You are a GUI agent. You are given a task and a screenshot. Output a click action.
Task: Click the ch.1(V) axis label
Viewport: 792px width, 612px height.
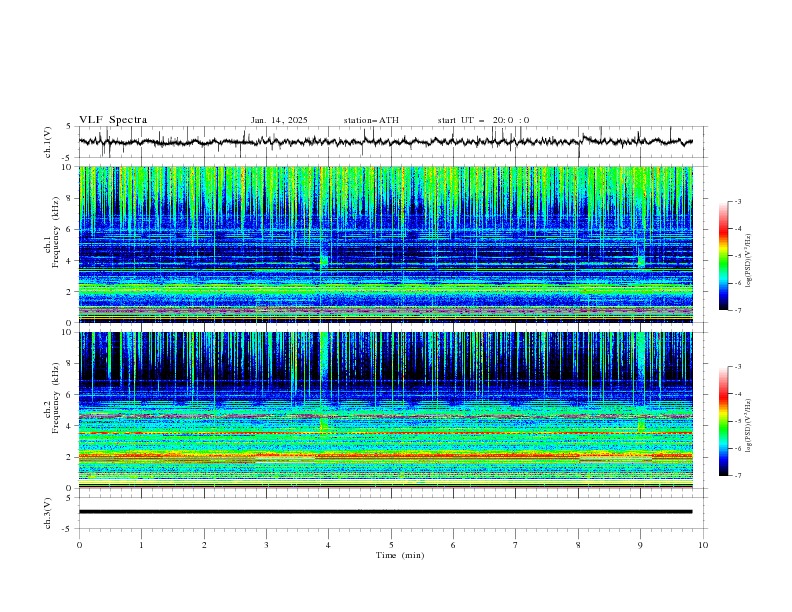pos(48,142)
